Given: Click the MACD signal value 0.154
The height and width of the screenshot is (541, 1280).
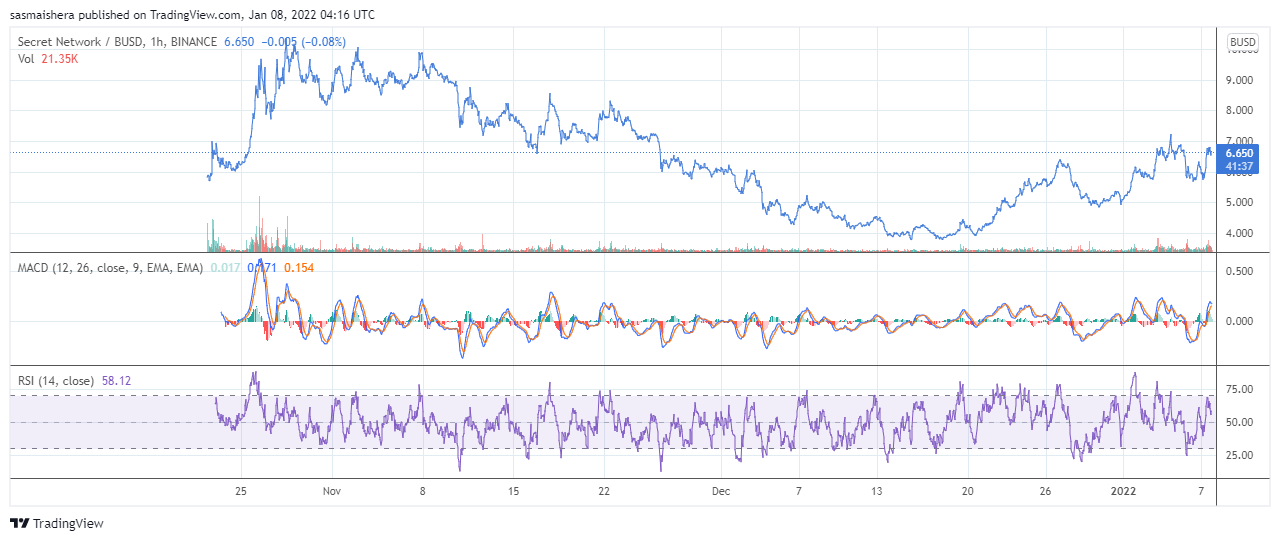Looking at the screenshot, I should 299,268.
